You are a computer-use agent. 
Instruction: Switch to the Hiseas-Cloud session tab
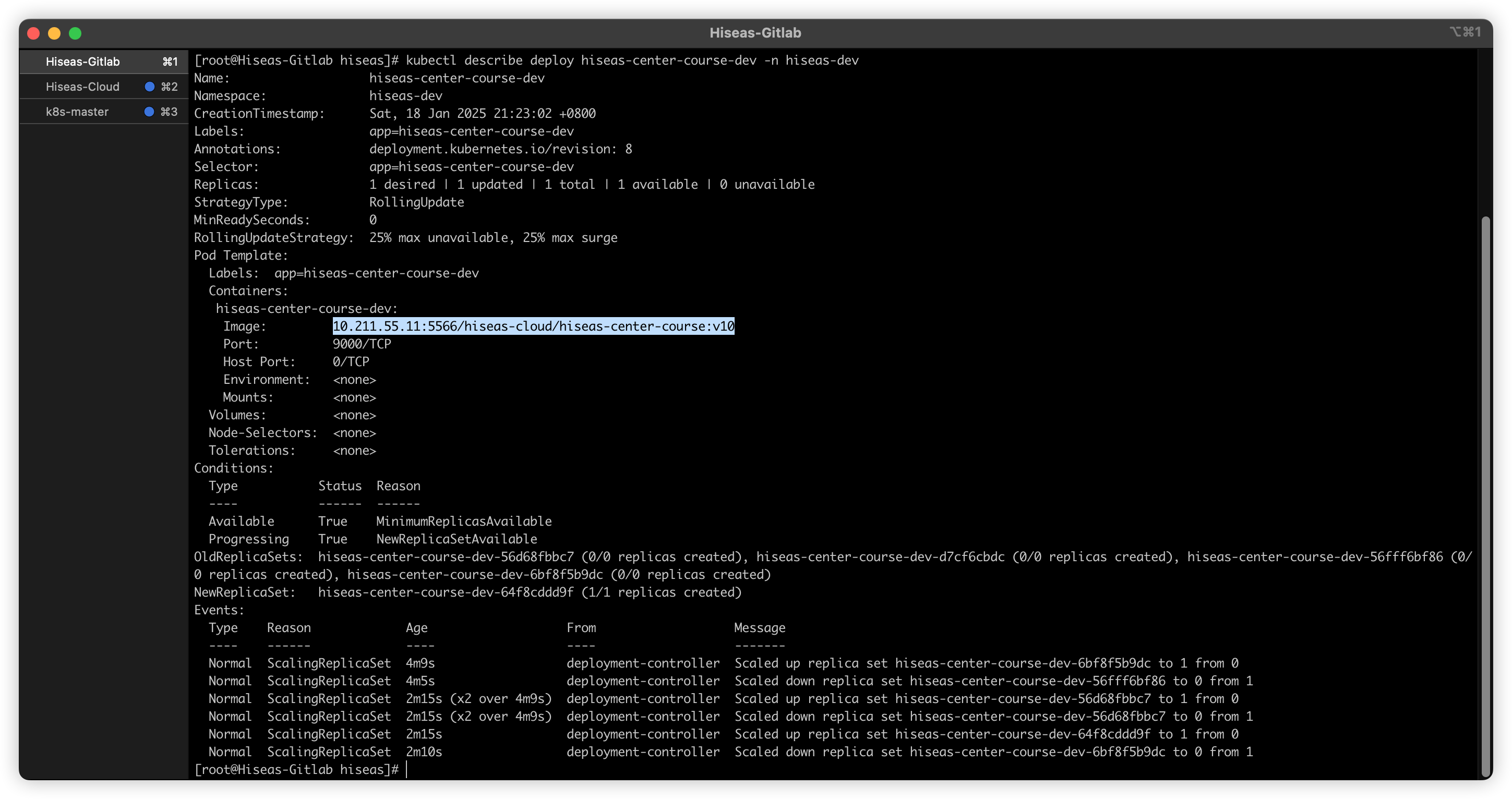click(103, 87)
